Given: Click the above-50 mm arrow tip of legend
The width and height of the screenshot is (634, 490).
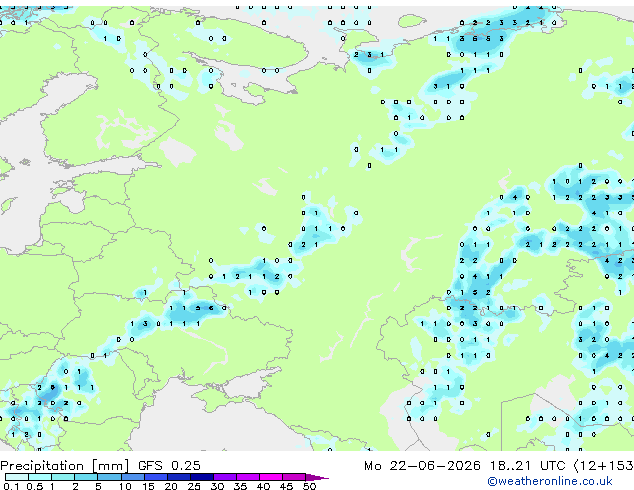Looking at the screenshot, I should click(317, 478).
